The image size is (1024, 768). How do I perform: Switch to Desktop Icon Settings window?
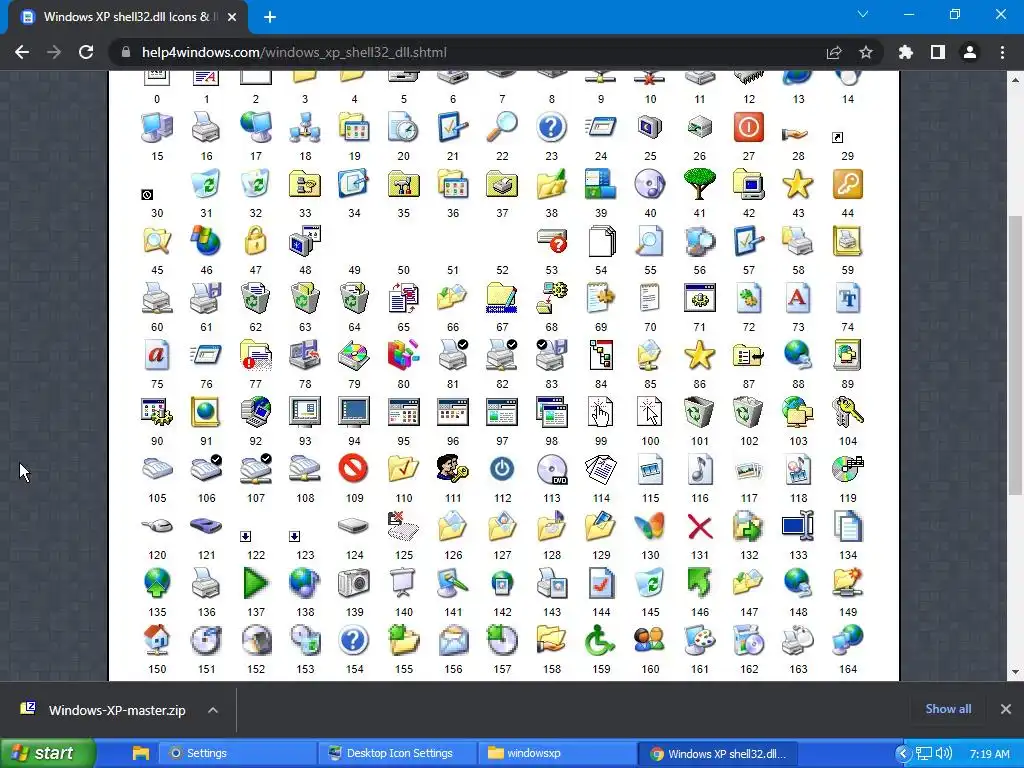click(398, 753)
